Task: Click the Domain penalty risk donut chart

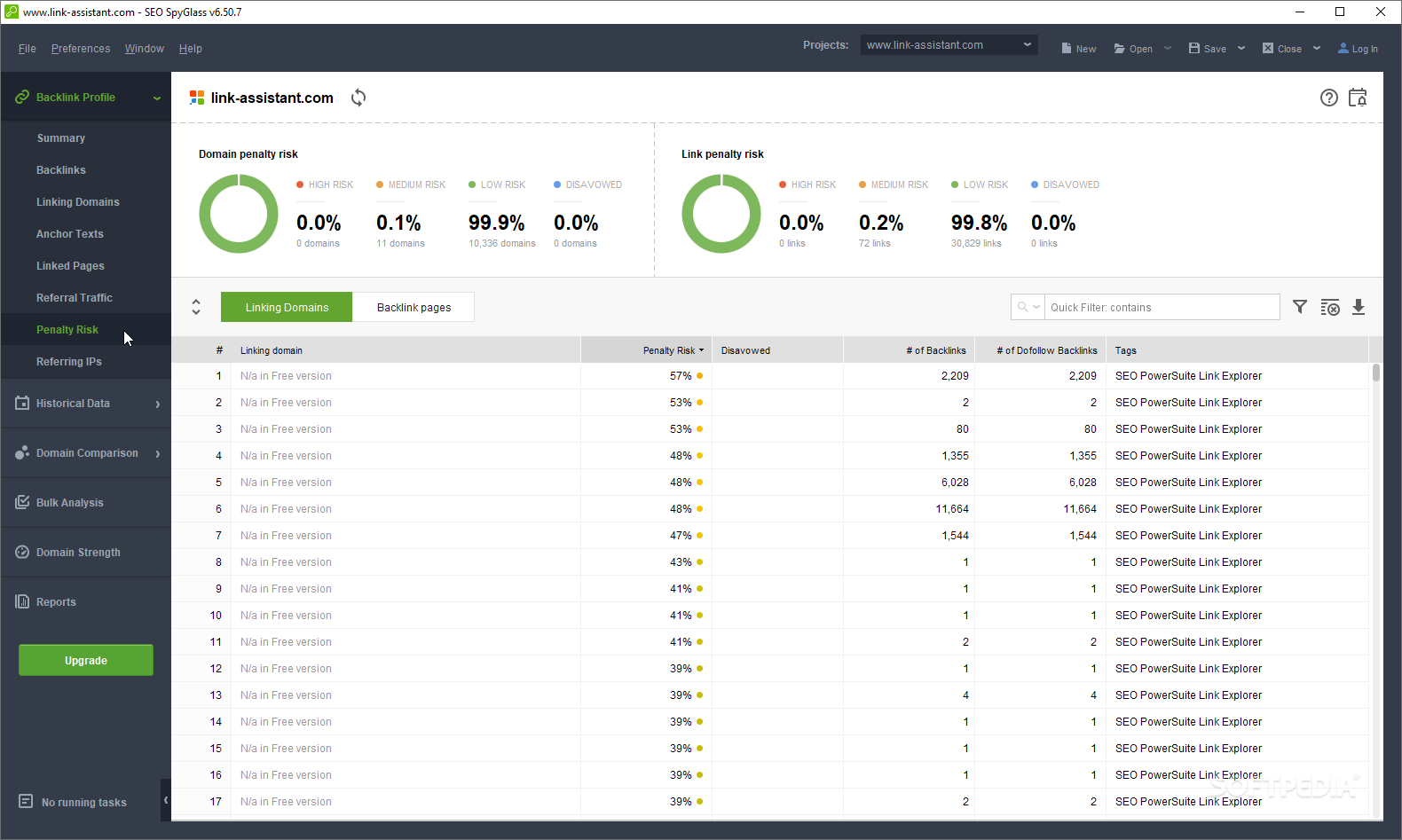Action: tap(239, 214)
